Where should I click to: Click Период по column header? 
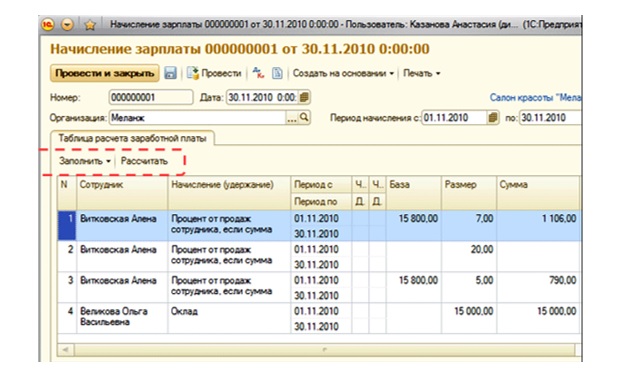321,202
